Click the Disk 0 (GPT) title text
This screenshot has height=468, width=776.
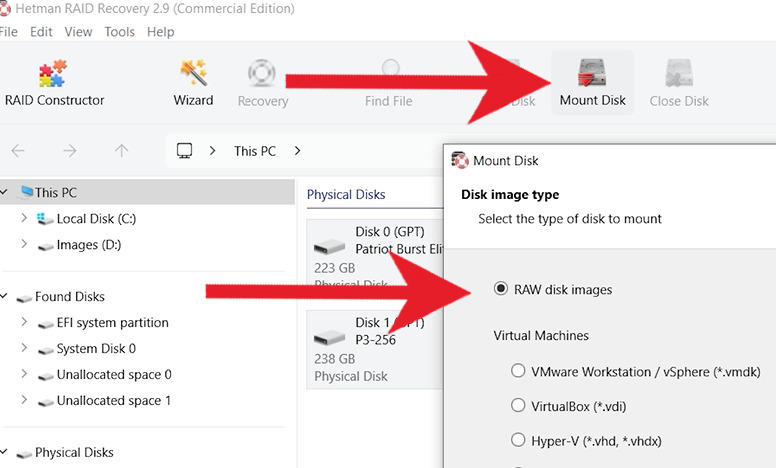[390, 232]
